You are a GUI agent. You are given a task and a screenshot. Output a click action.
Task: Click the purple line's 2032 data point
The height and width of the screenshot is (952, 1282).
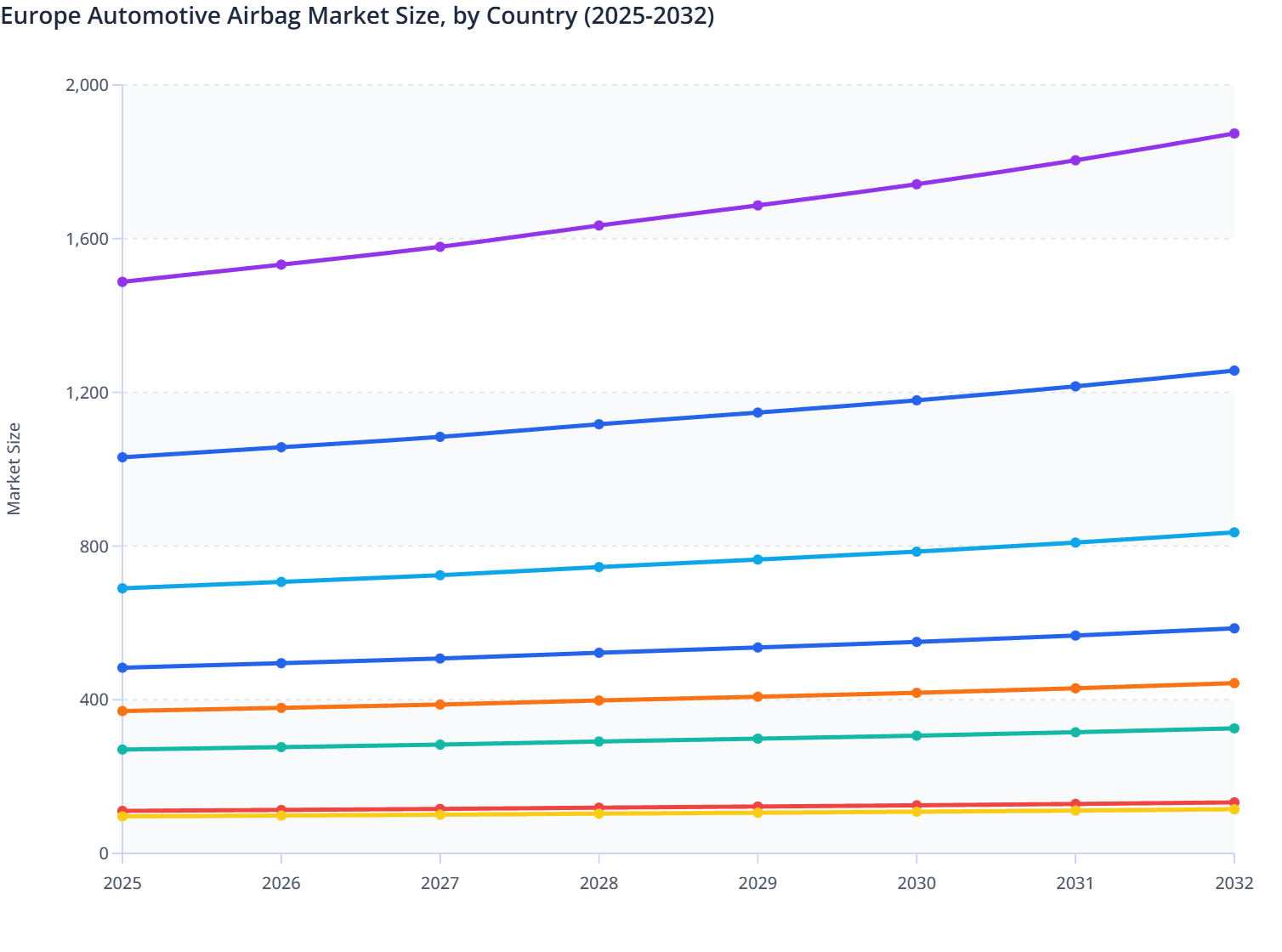pyautogui.click(x=1234, y=133)
